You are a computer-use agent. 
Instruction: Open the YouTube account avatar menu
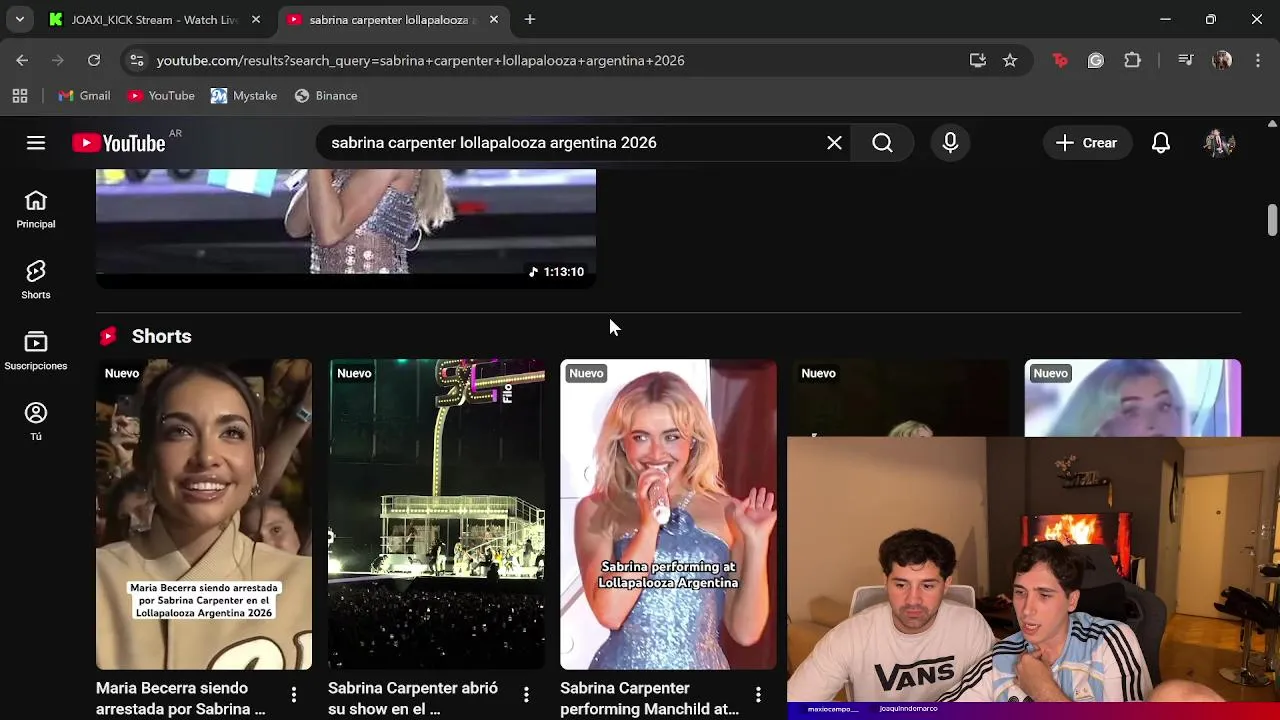1219,143
